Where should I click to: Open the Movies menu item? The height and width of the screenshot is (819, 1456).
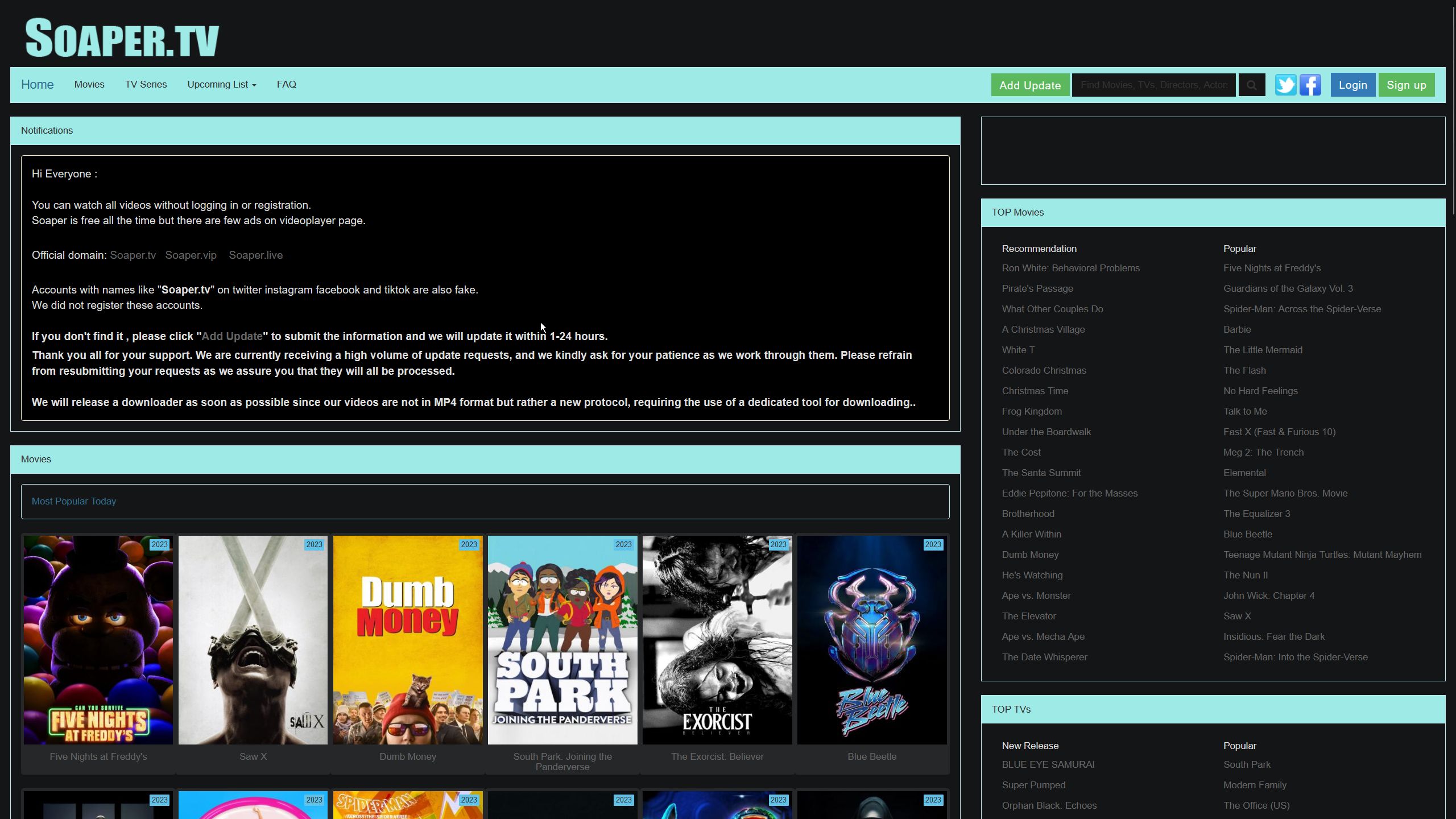pyautogui.click(x=89, y=84)
